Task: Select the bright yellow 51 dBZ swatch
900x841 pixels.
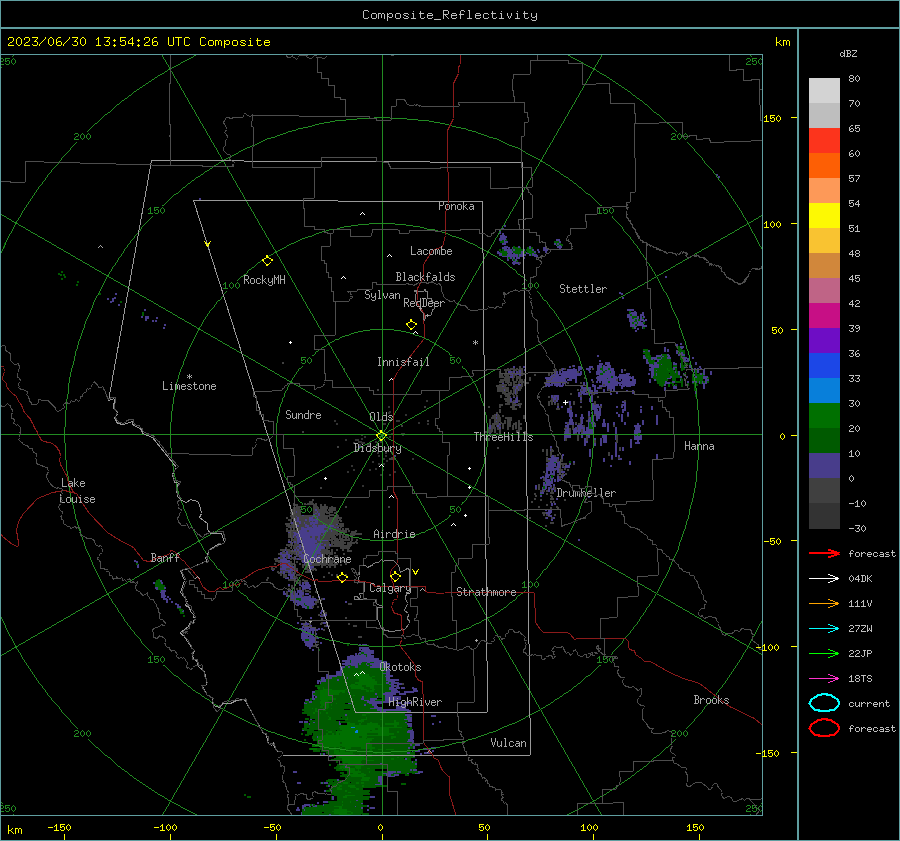Action: pyautogui.click(x=824, y=215)
